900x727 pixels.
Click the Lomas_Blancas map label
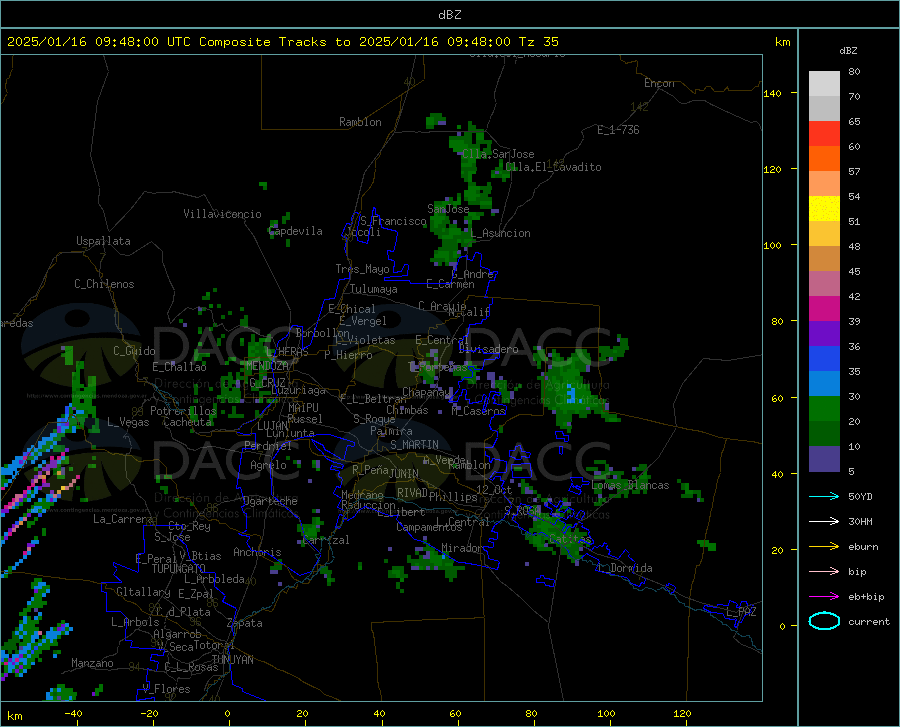tap(630, 485)
